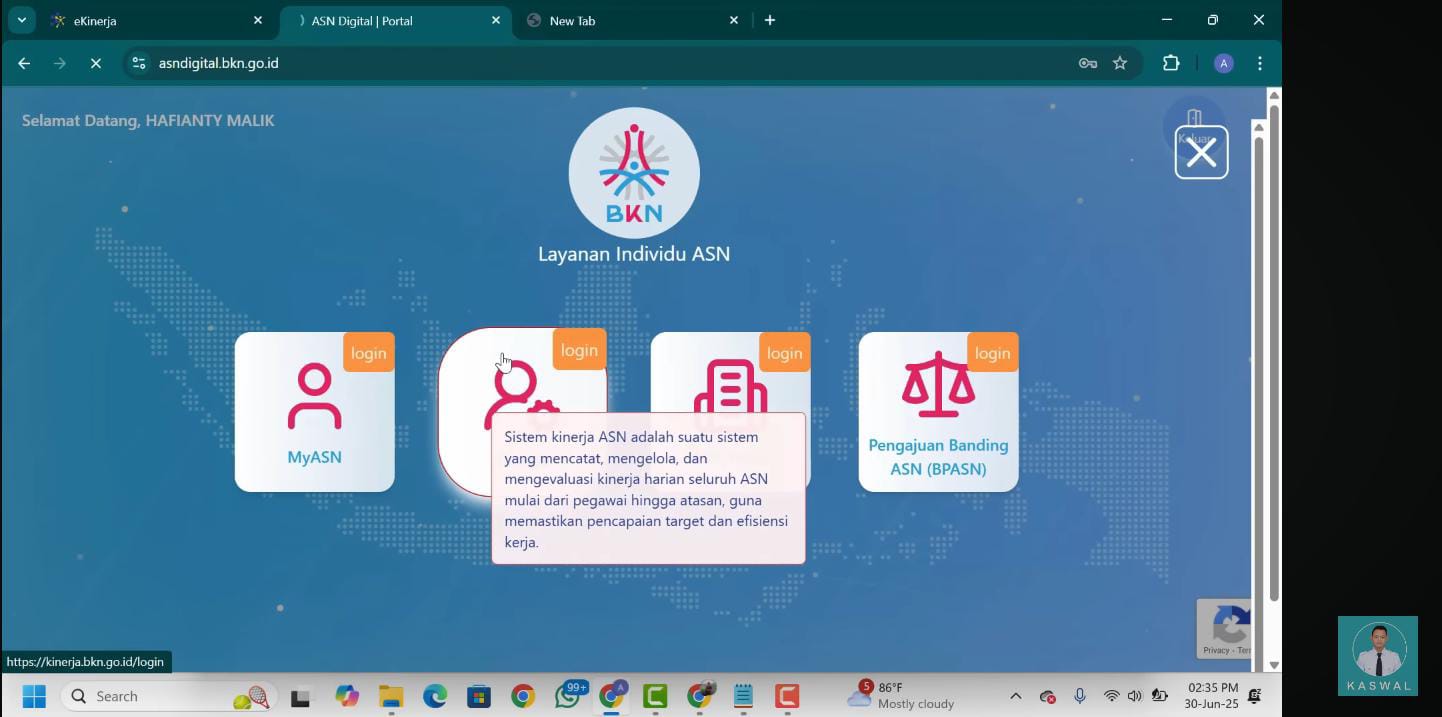Image resolution: width=1442 pixels, height=717 pixels.
Task: Open the Chrome three-dot menu
Action: (1260, 63)
